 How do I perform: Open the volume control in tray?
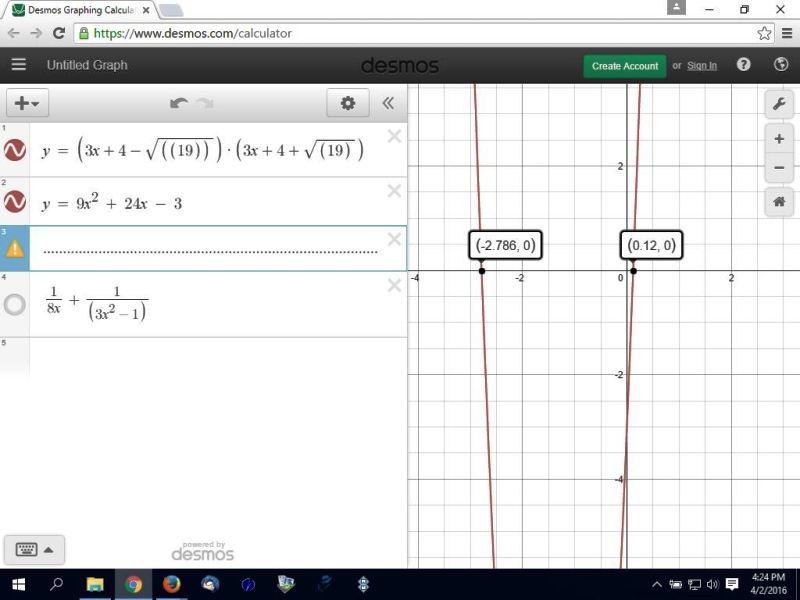click(x=713, y=585)
